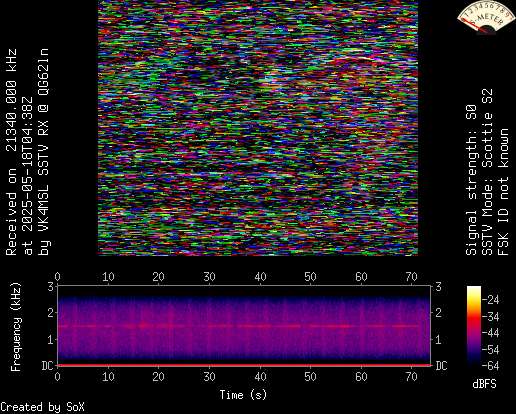
Task: Click the 'by VK4MSL SSTV RX @ QG62ln' text
Action: [x=44, y=152]
